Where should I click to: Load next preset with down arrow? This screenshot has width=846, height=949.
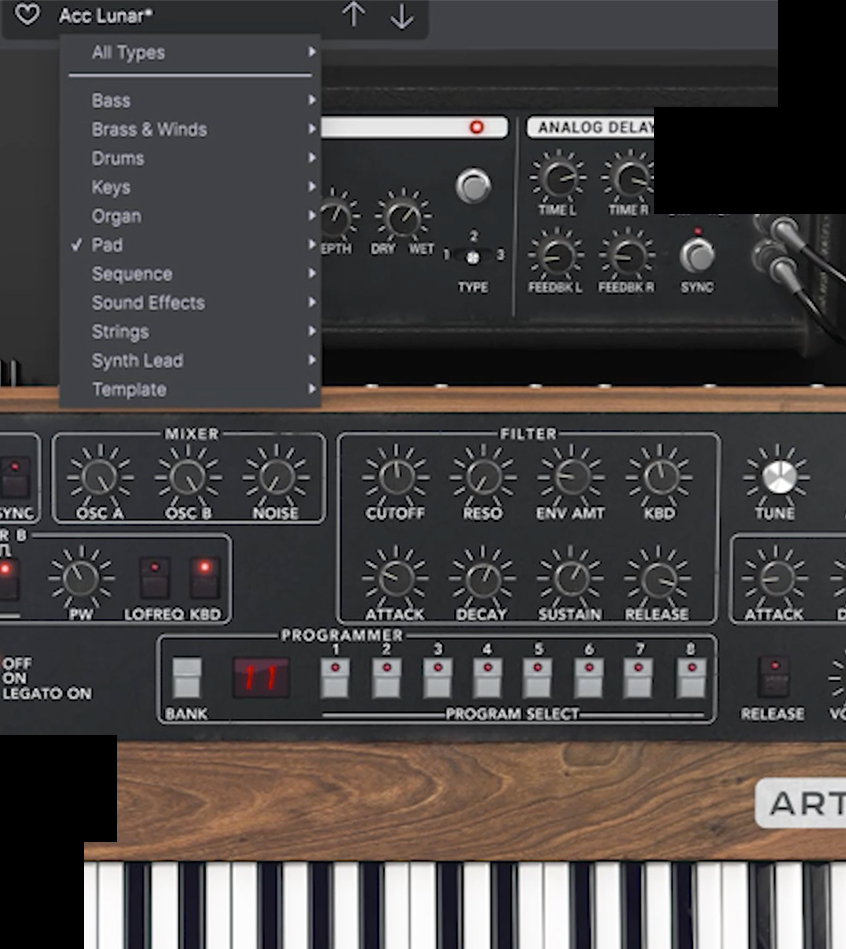[x=402, y=16]
